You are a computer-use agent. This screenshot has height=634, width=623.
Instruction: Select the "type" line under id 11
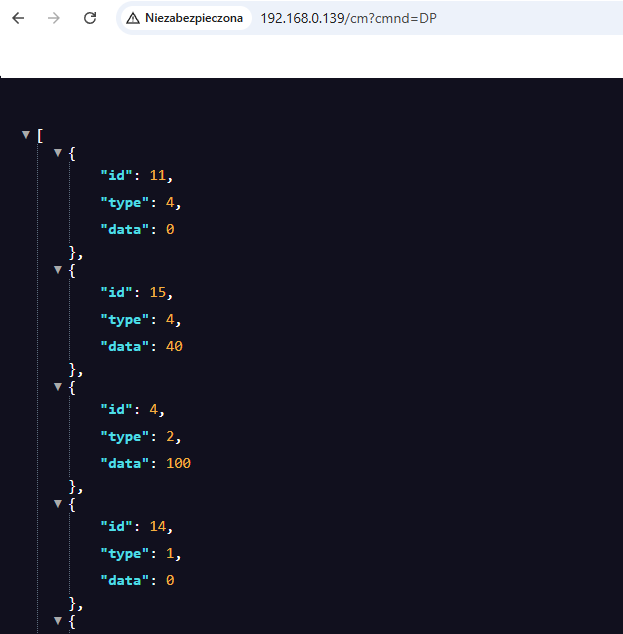pos(141,203)
